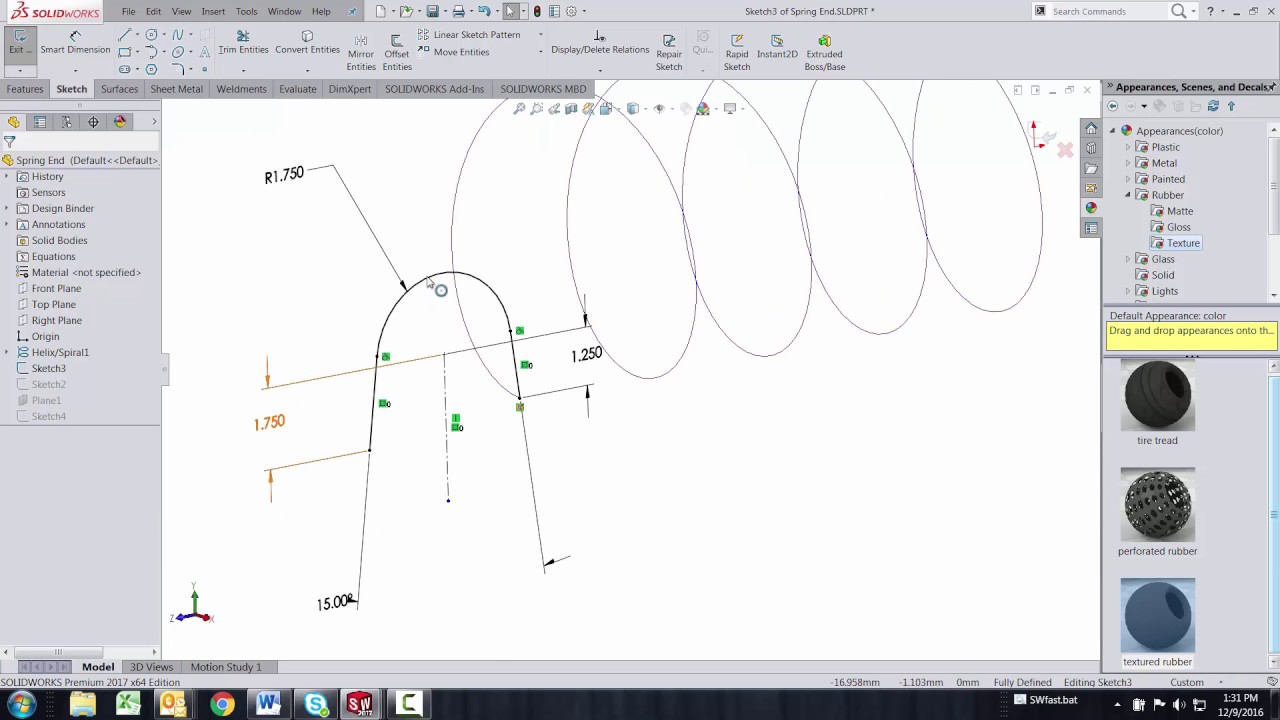1280x720 pixels.
Task: Open the Options gear icon
Action: coord(571,11)
